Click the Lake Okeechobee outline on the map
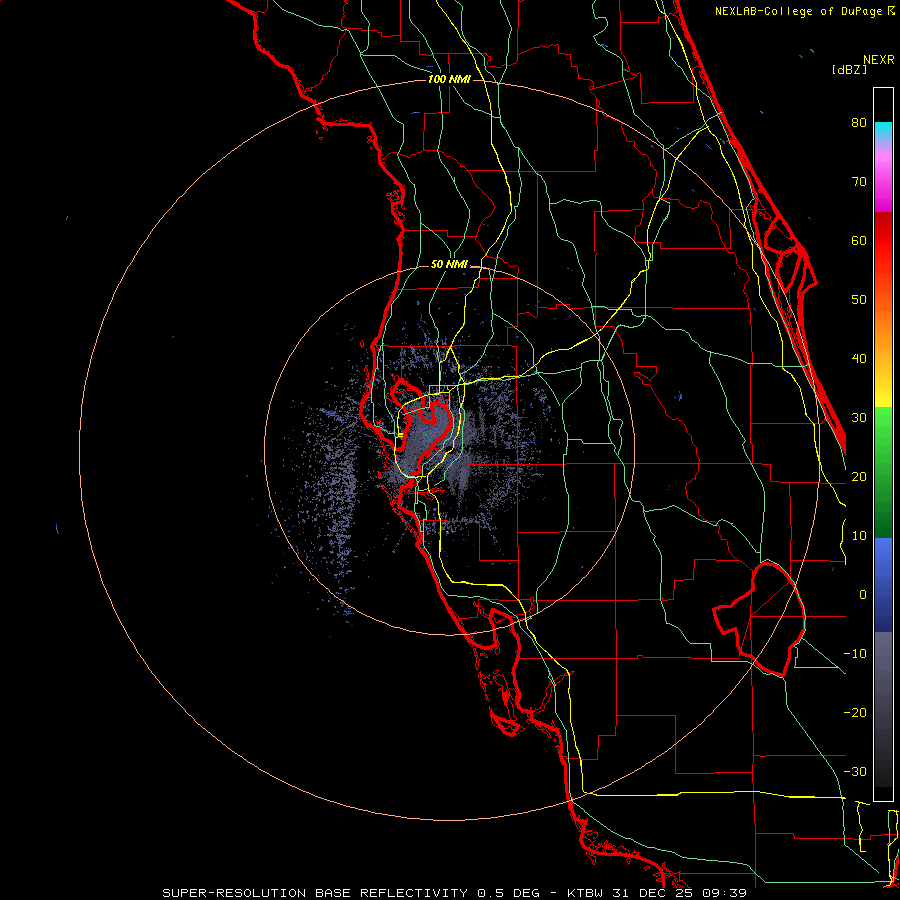 tap(759, 618)
